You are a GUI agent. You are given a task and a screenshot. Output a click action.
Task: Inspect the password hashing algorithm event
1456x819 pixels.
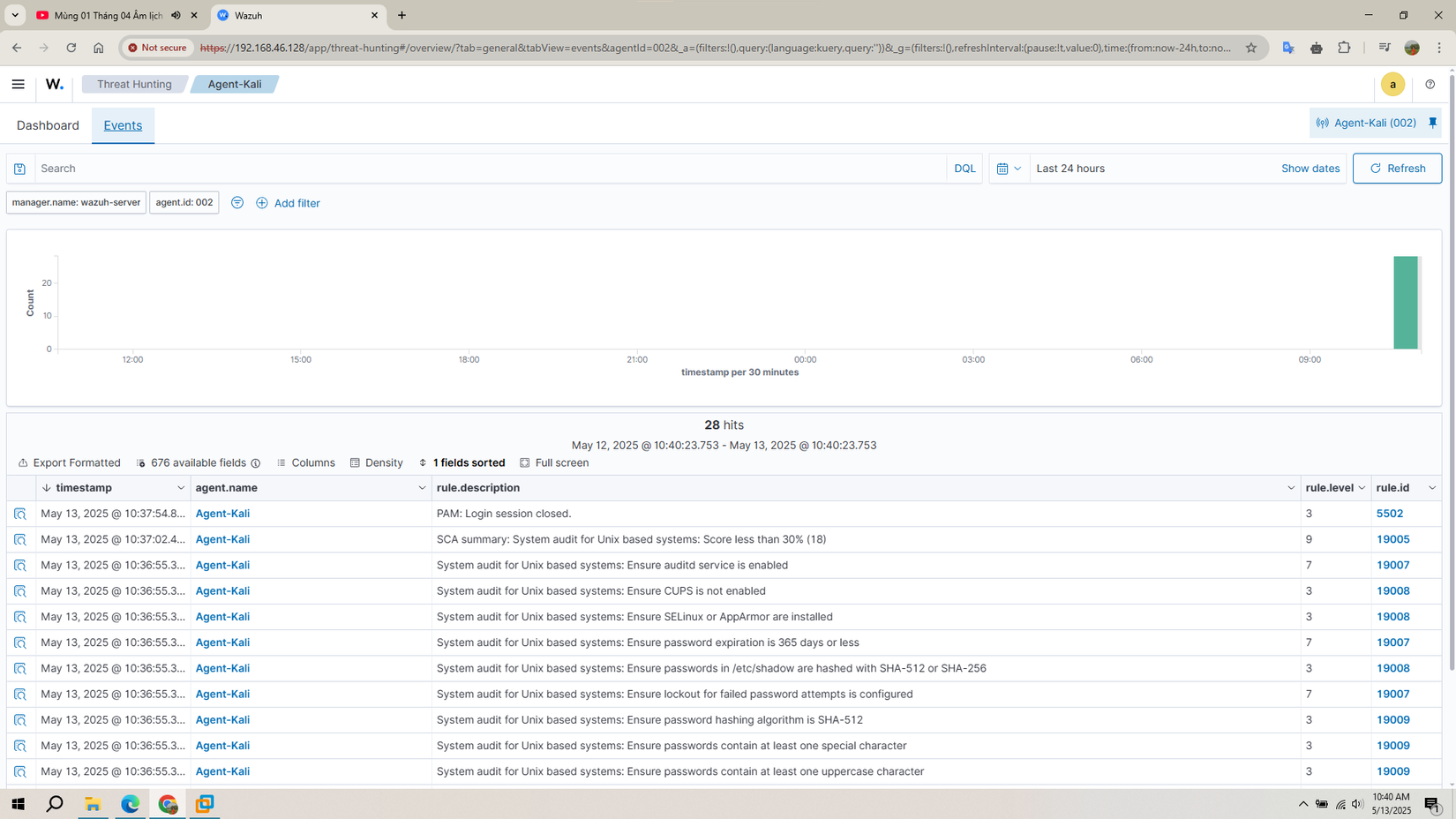20,720
